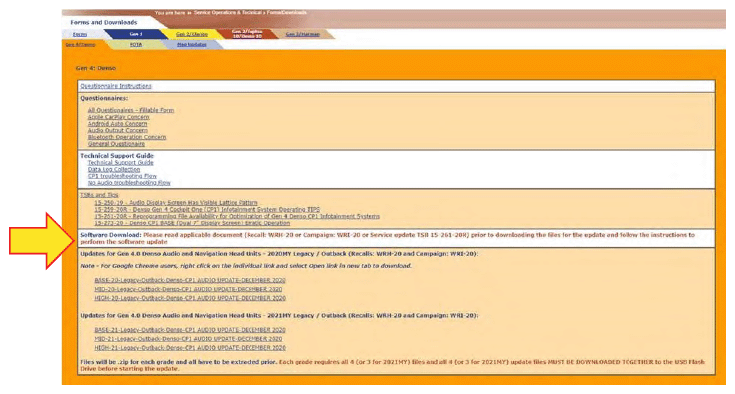Switch to the Gen 2/Clarion tab
735x394 pixels.
192,34
